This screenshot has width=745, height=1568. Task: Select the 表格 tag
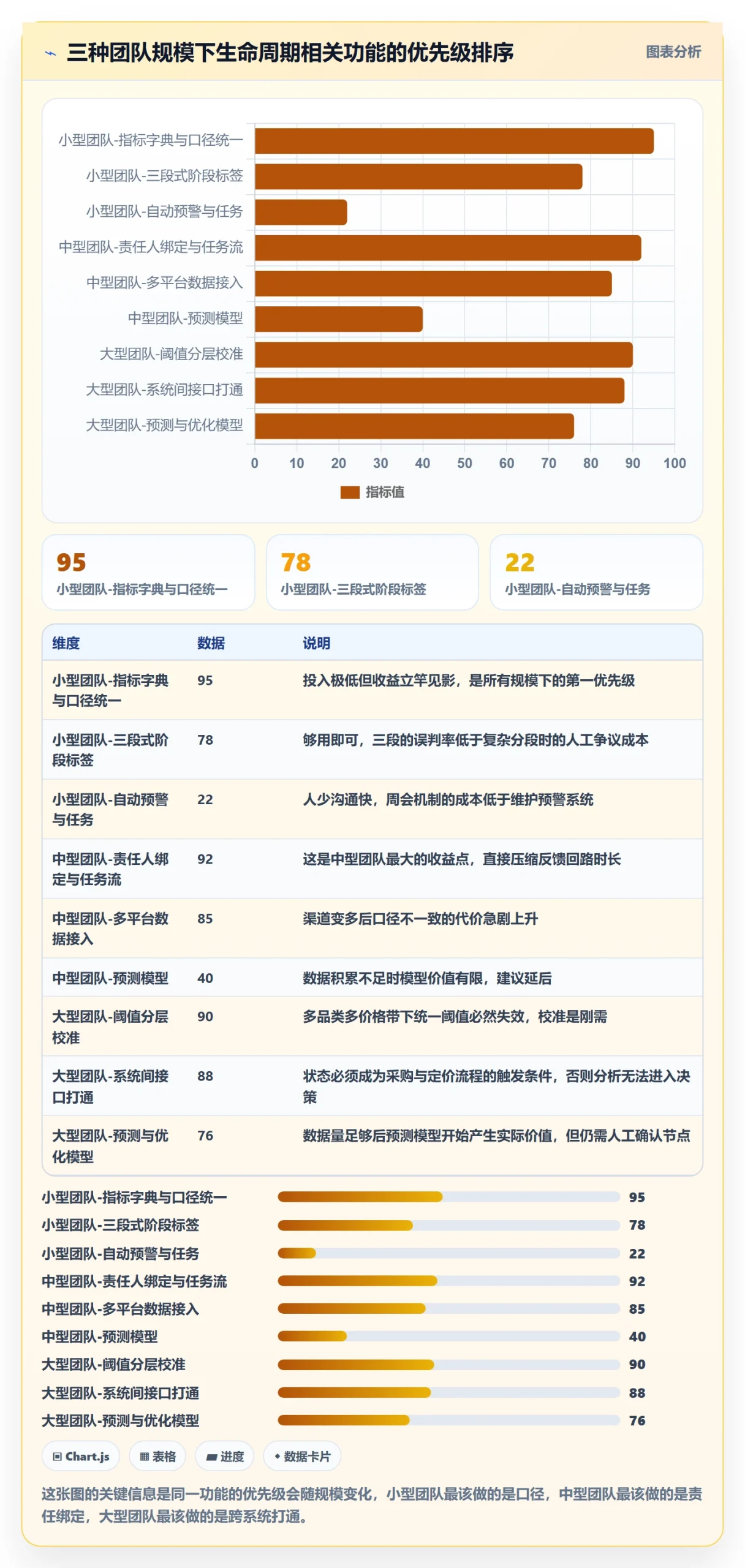(x=157, y=1457)
